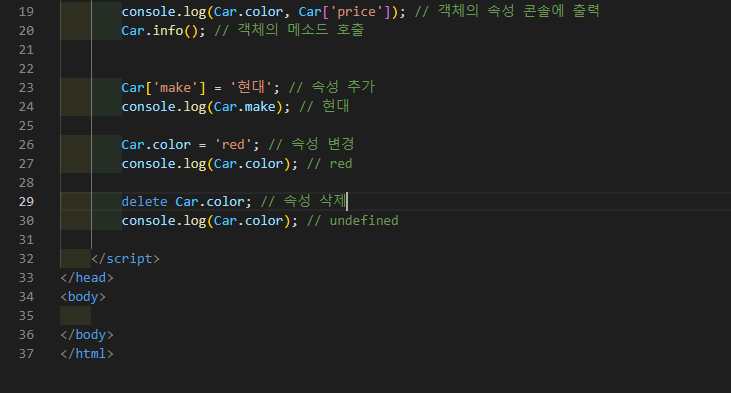Click the '// undefined' comment on line 30

click(352, 221)
